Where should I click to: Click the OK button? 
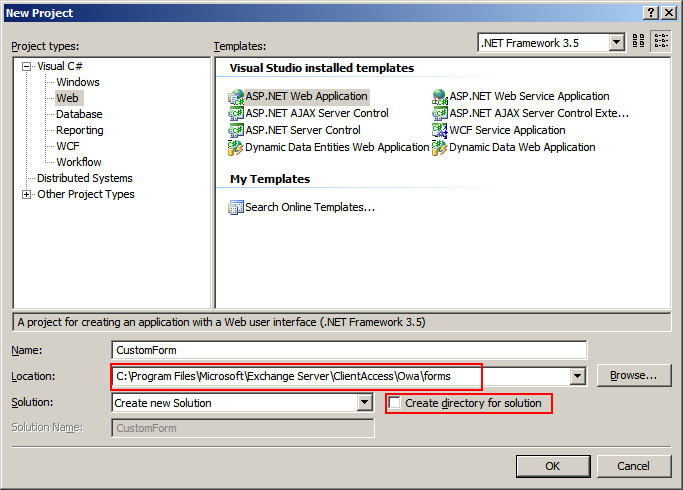[x=553, y=466]
